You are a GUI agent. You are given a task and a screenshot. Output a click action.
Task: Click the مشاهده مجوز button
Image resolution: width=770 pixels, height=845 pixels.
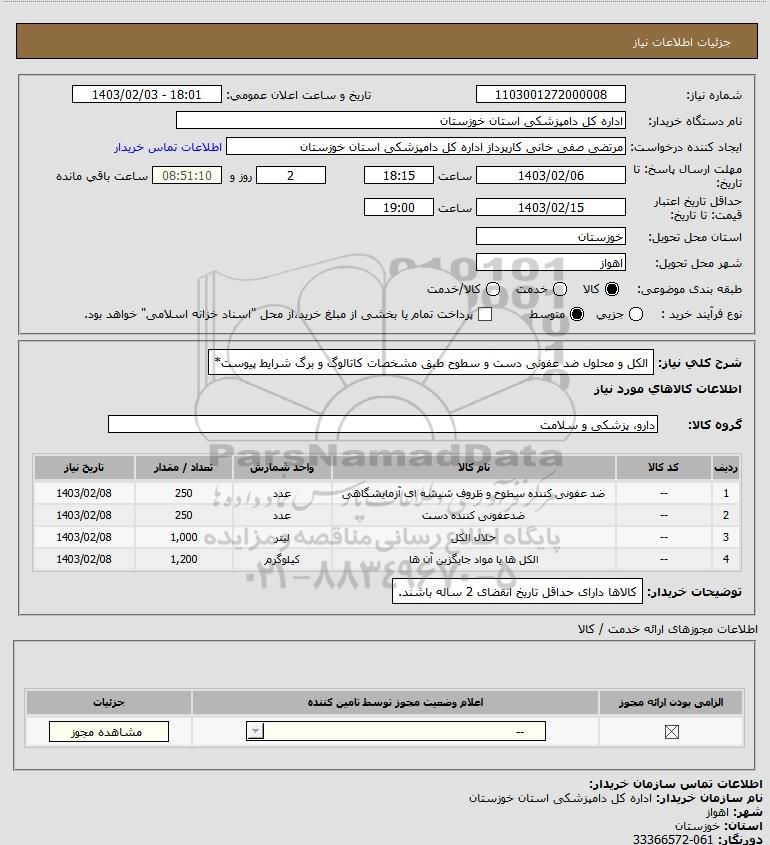point(108,732)
